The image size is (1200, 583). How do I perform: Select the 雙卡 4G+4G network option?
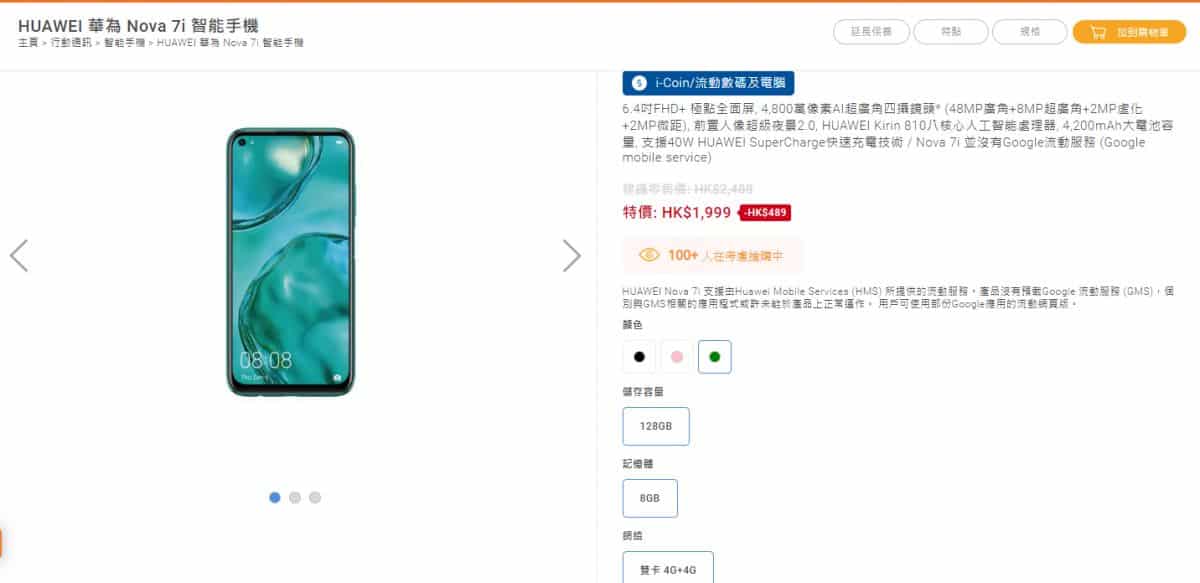[668, 567]
